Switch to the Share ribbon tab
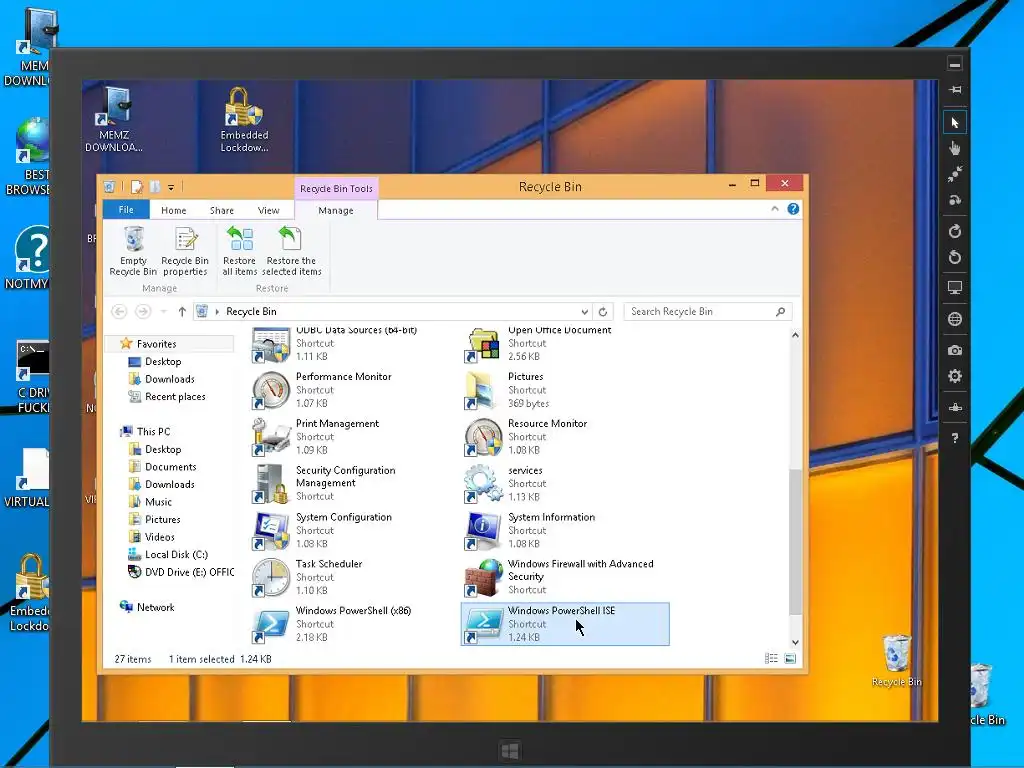Image resolution: width=1024 pixels, height=768 pixels. 222,210
